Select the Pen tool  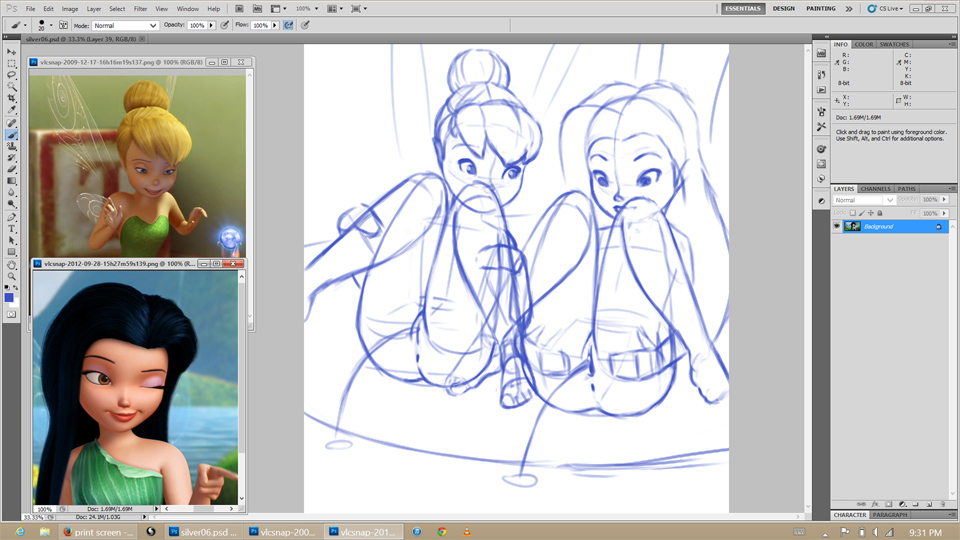click(x=12, y=218)
